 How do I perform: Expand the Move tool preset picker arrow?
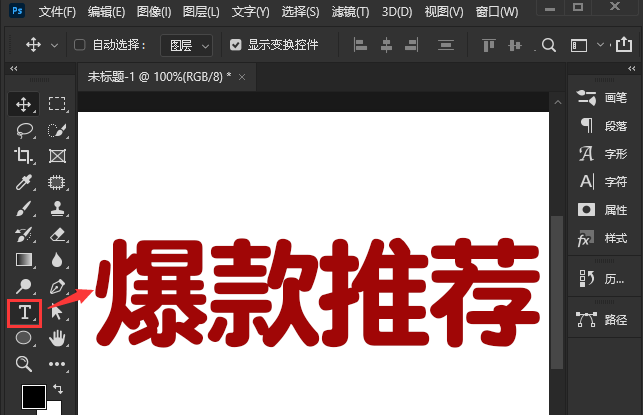tap(54, 46)
